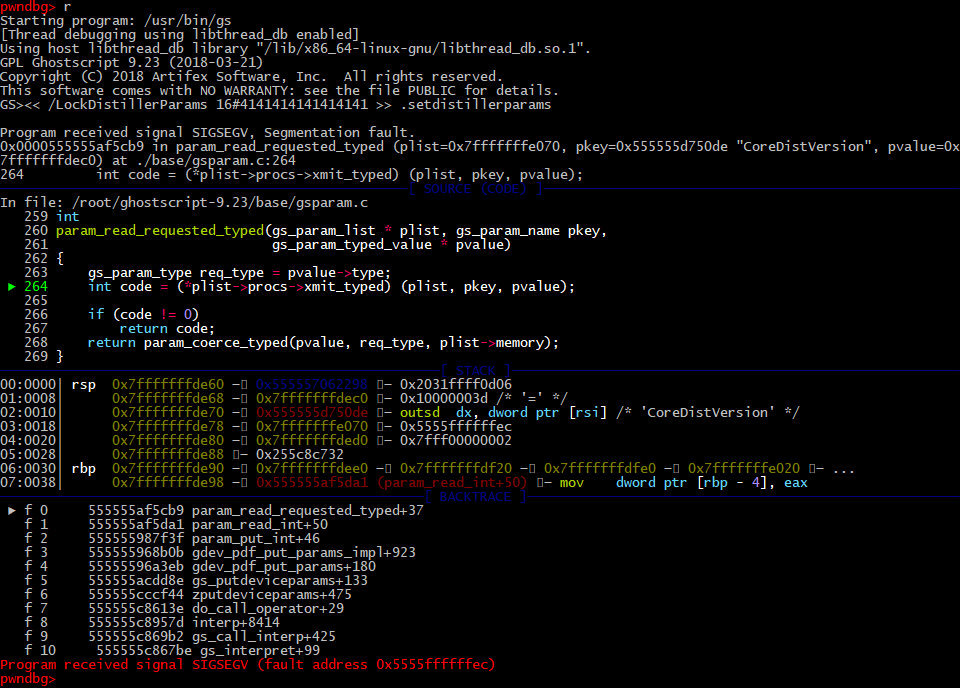The image size is (960, 688).
Task: Click the green current-line arrow at line 264
Action: [12, 287]
